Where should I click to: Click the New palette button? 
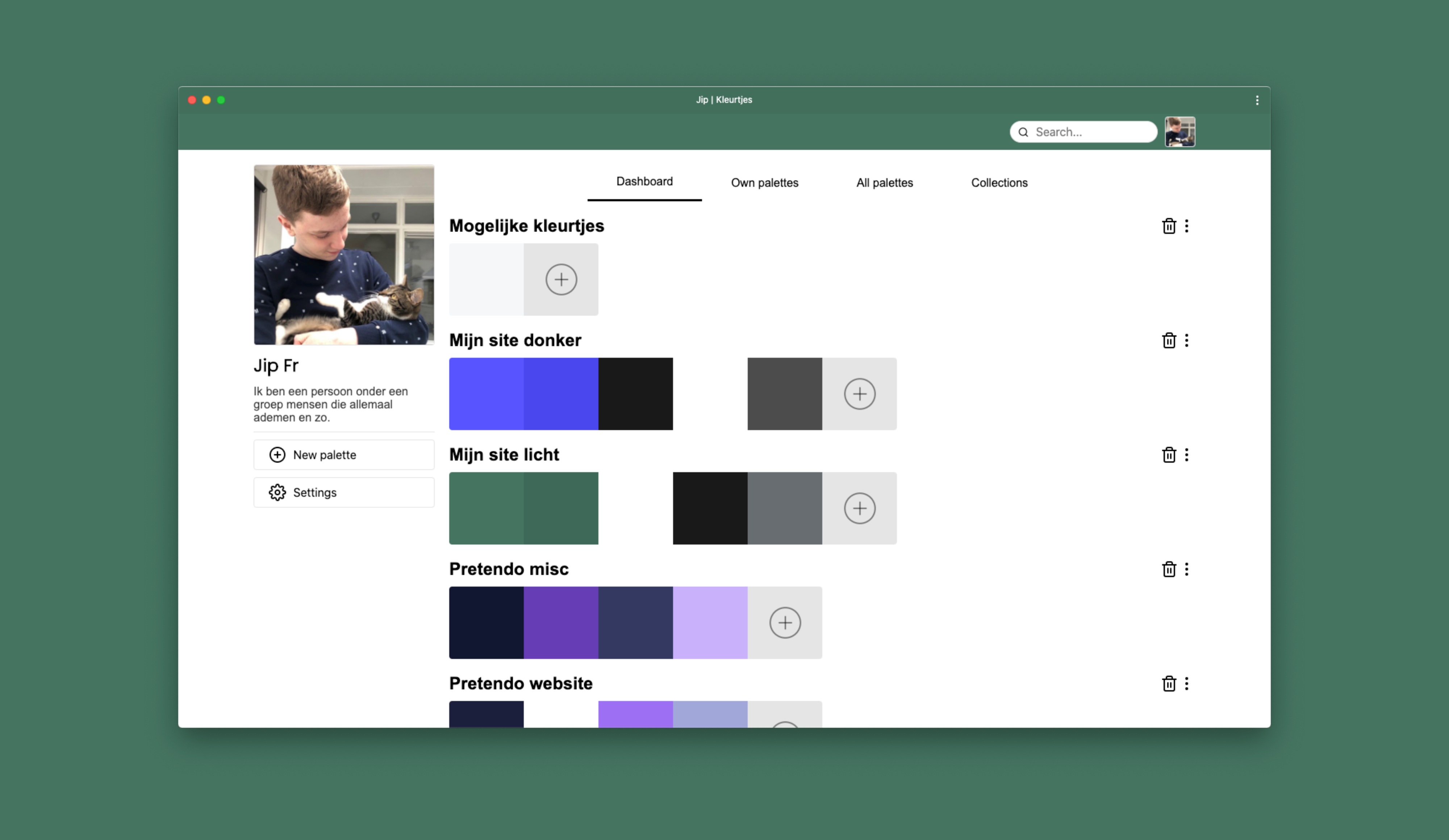[343, 454]
